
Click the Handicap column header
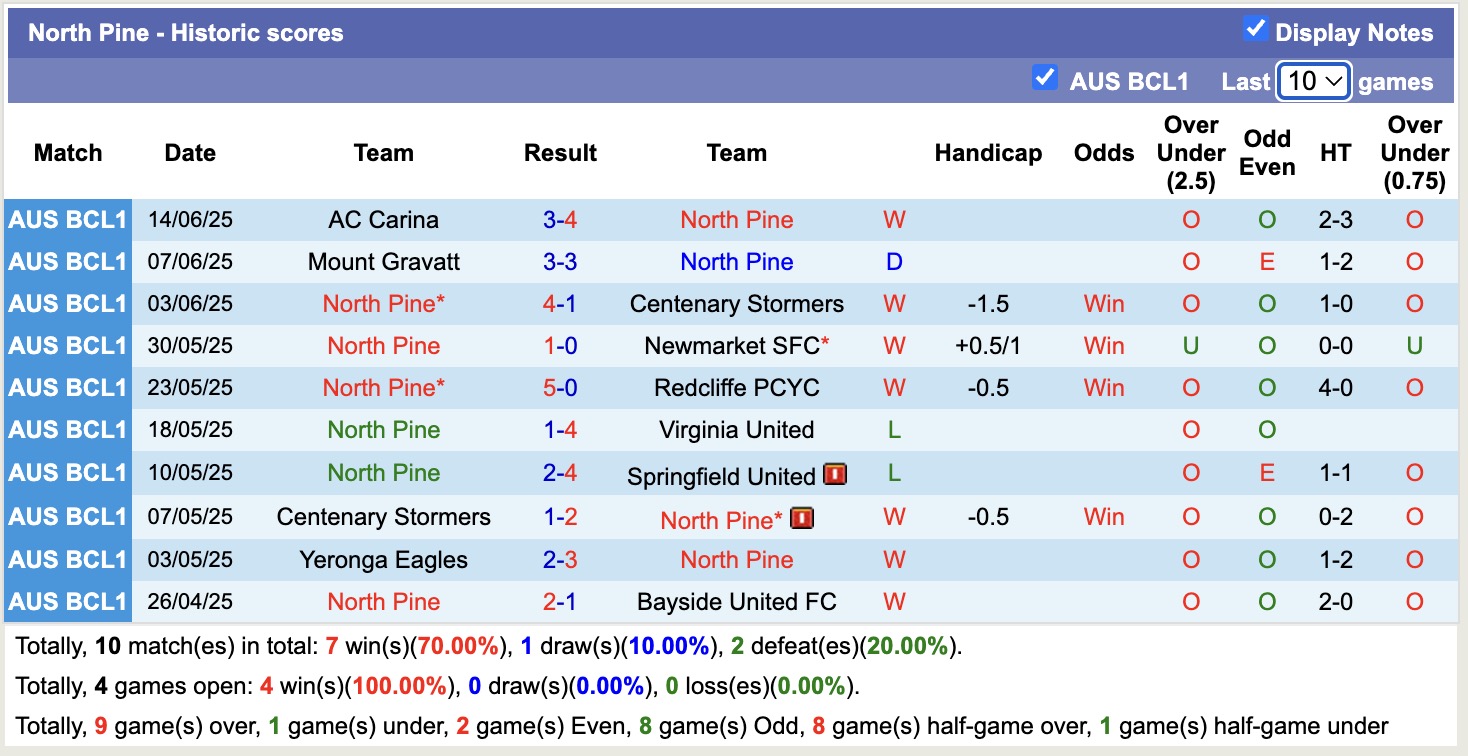[x=988, y=153]
